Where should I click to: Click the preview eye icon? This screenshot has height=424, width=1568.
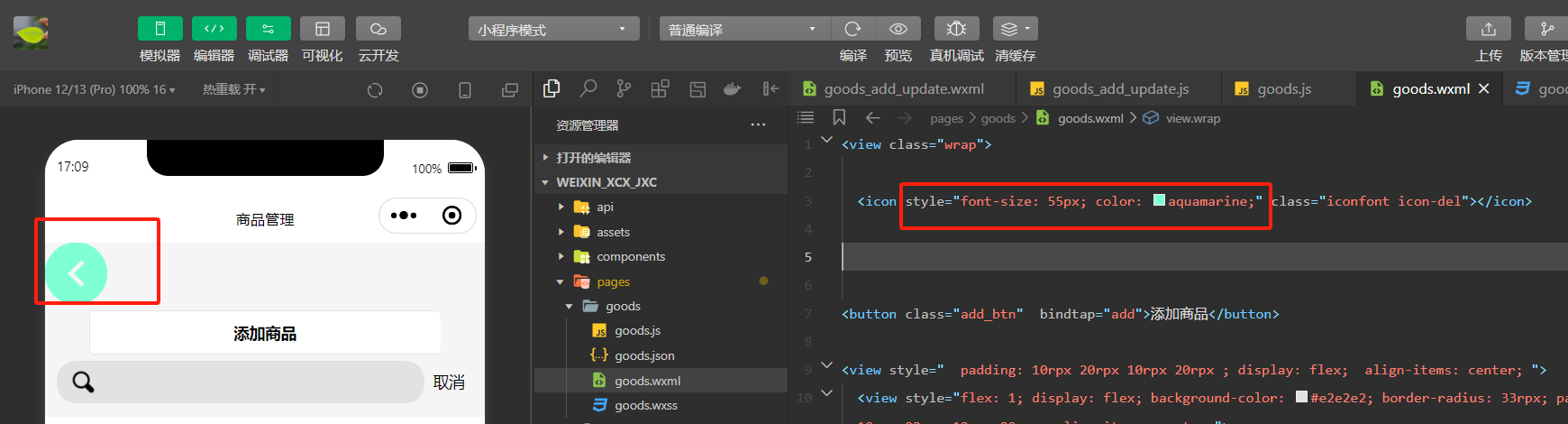[x=898, y=29]
